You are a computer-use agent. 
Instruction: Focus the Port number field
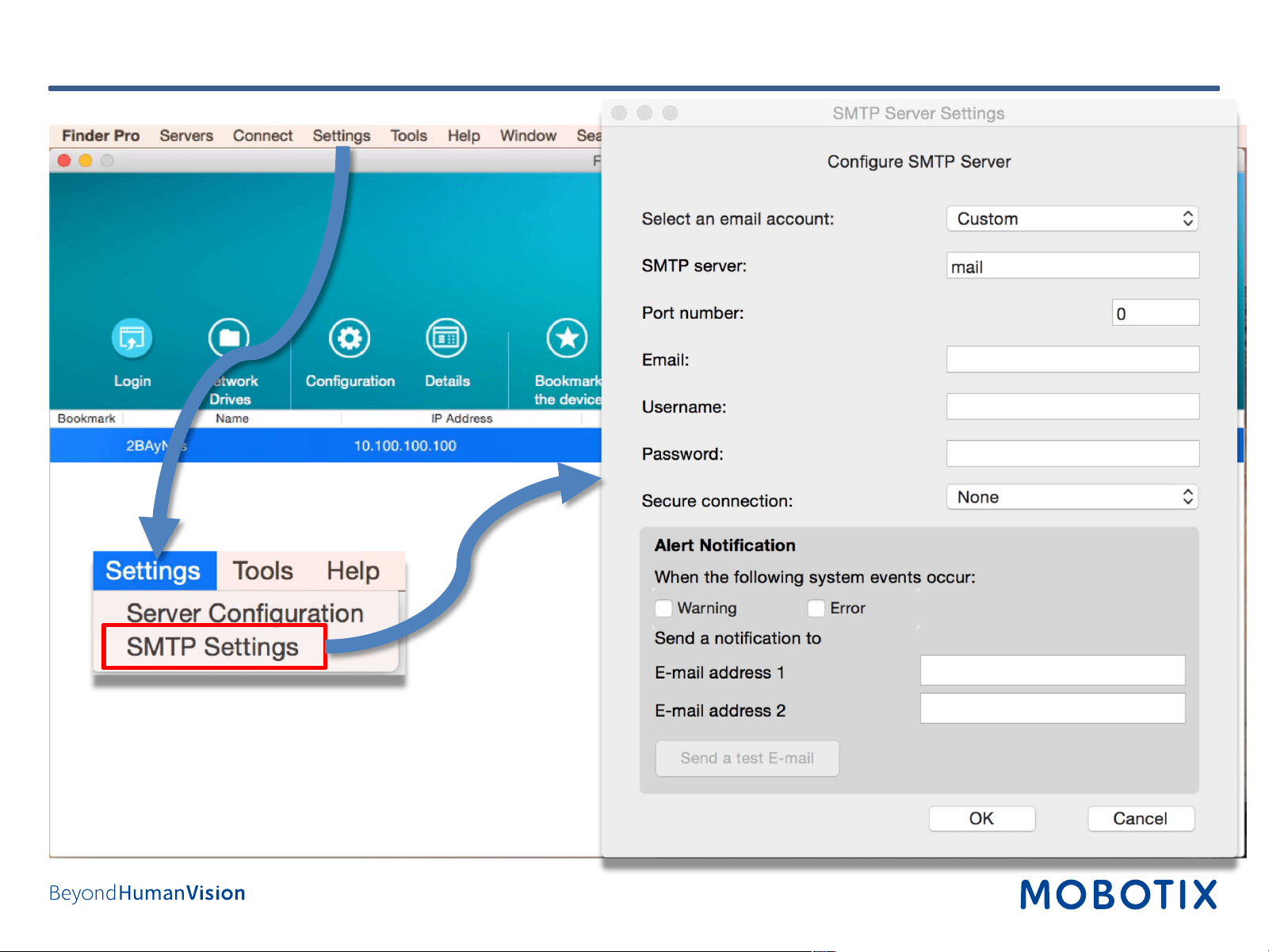1156,313
